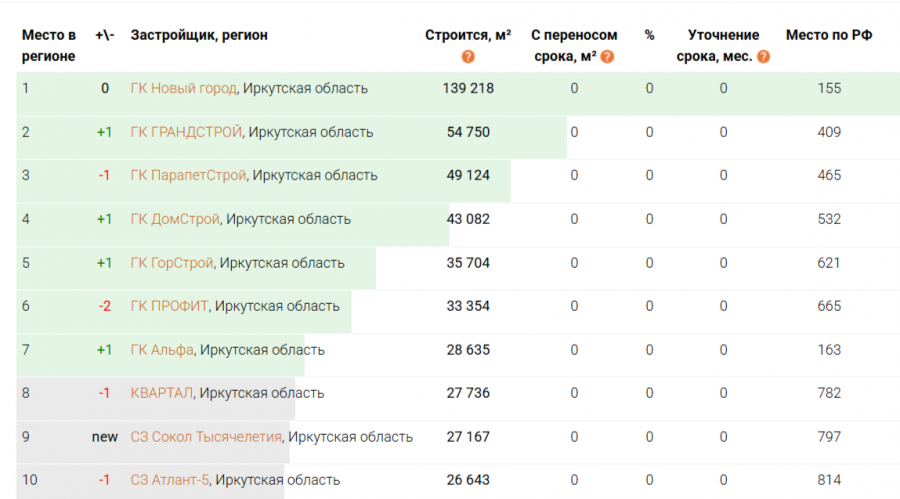Click the 155 rank in Место по РФ

click(x=828, y=88)
